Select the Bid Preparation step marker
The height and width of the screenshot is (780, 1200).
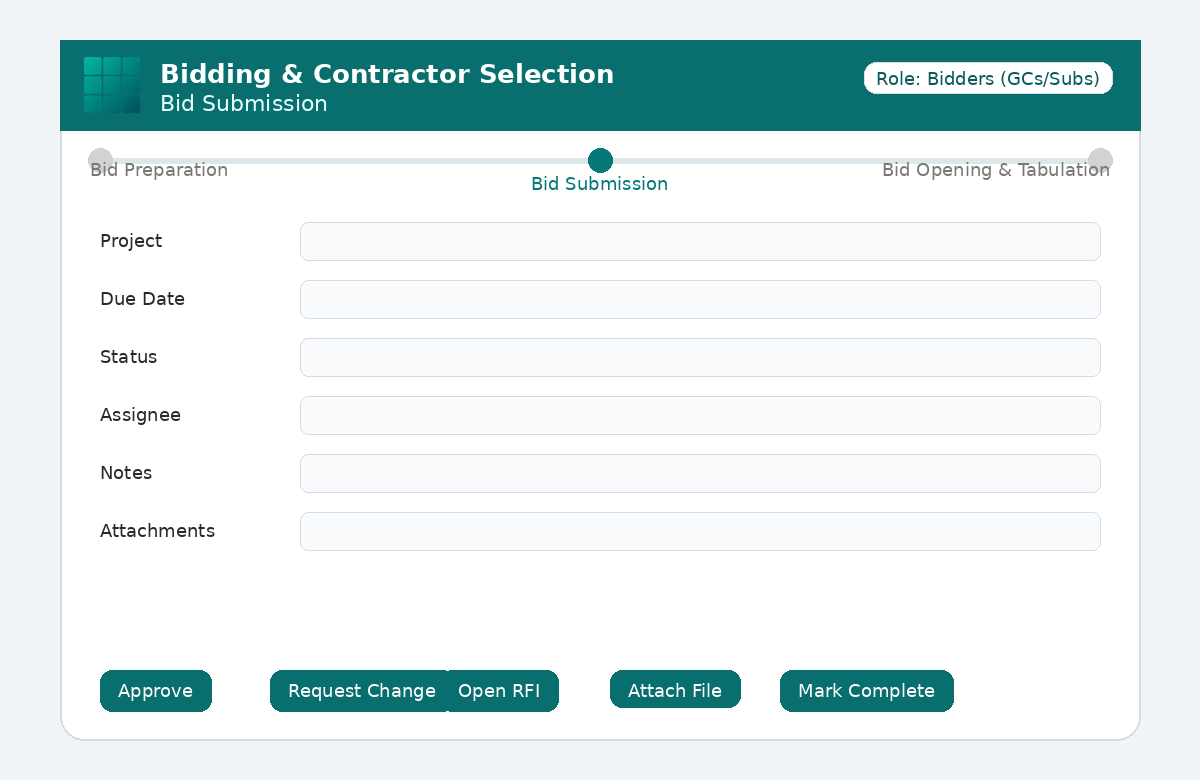tap(100, 160)
